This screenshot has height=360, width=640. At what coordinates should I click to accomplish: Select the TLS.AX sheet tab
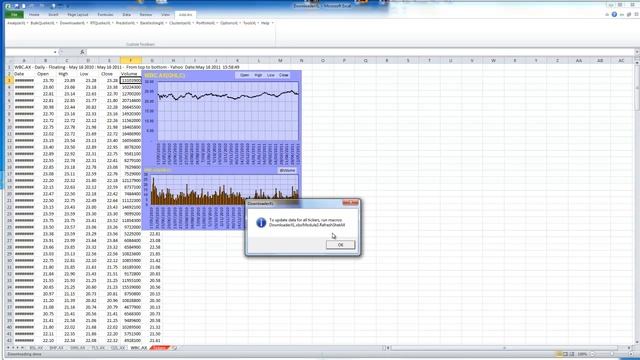click(x=98, y=348)
